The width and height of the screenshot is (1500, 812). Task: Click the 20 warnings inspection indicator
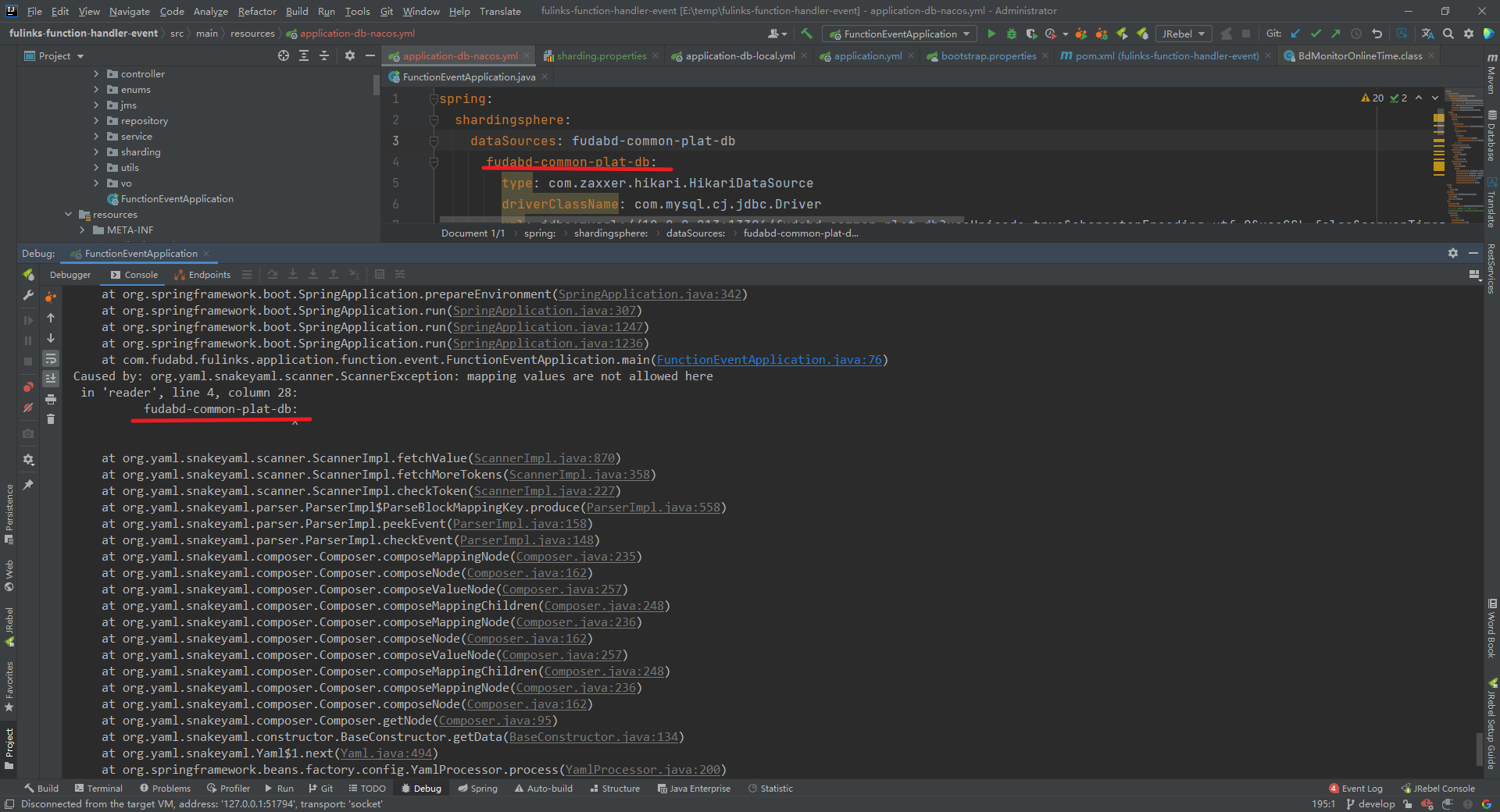[1373, 98]
